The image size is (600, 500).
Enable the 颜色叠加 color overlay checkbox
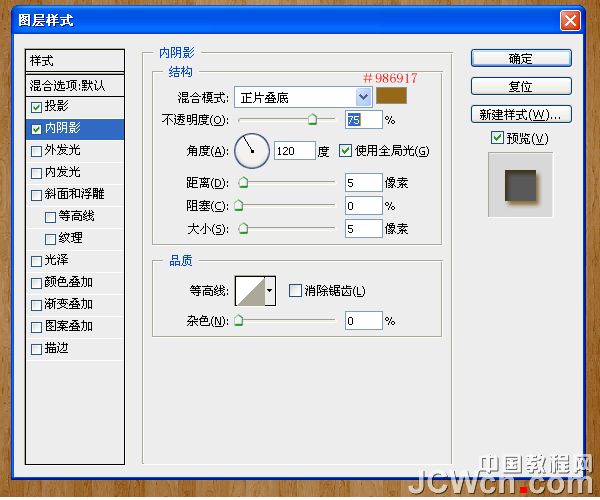36,283
